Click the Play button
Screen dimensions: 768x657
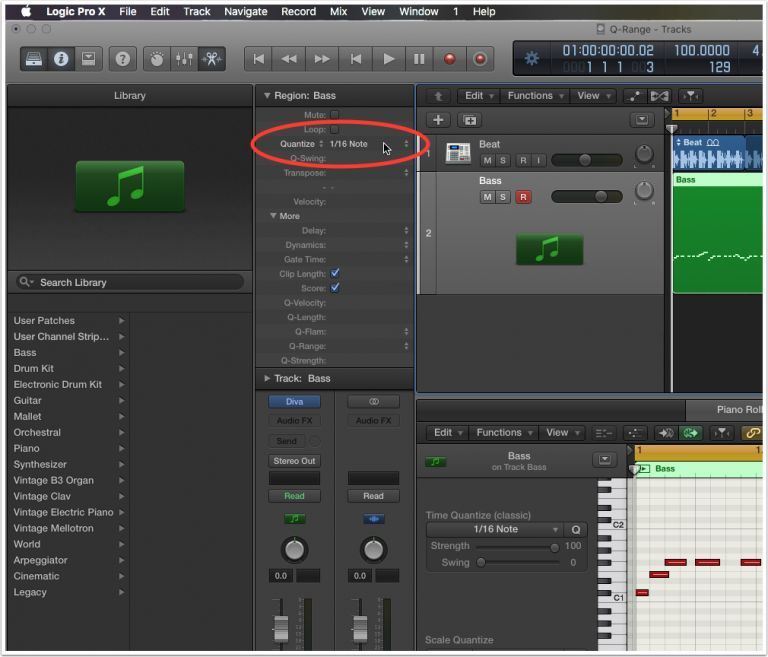pyautogui.click(x=389, y=59)
